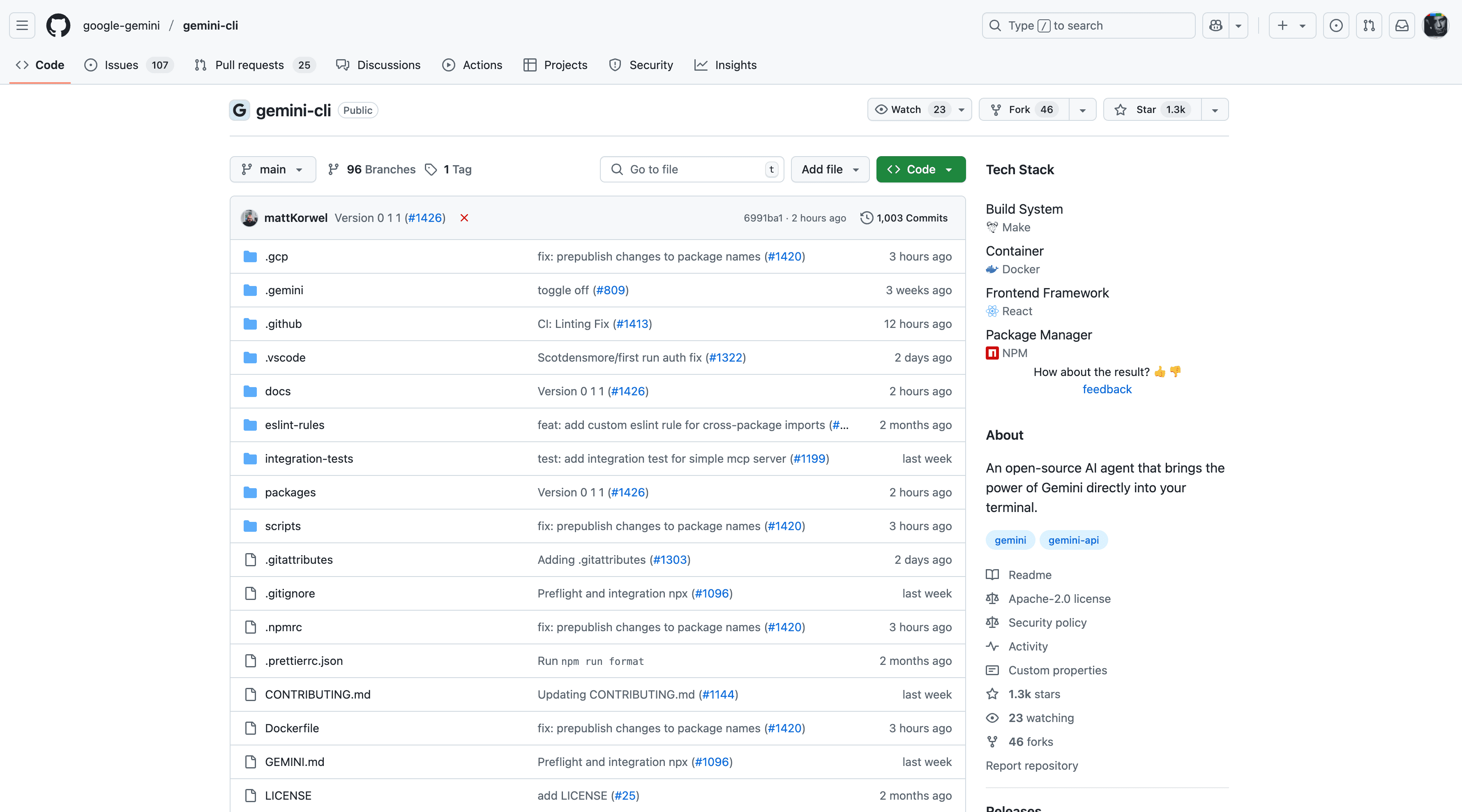This screenshot has width=1462, height=812.
Task: Click Report repository link
Action: (x=1032, y=766)
